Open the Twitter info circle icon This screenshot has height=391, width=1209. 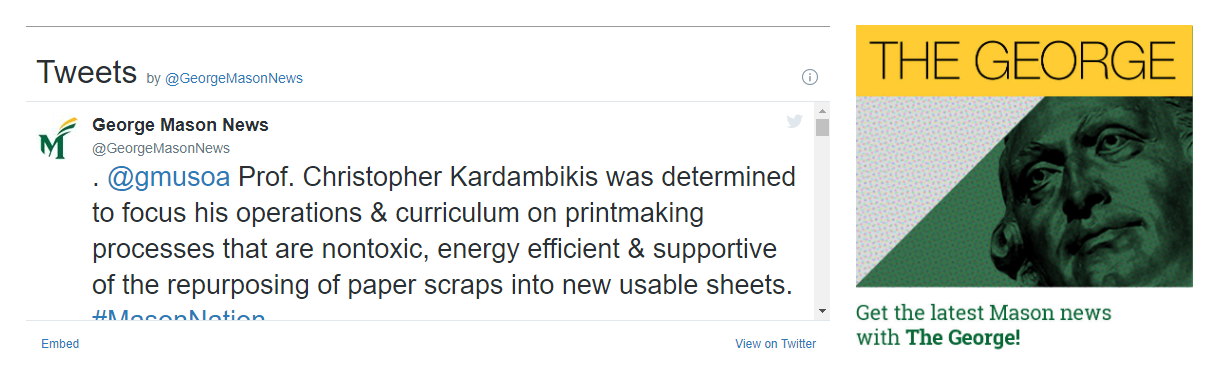810,77
